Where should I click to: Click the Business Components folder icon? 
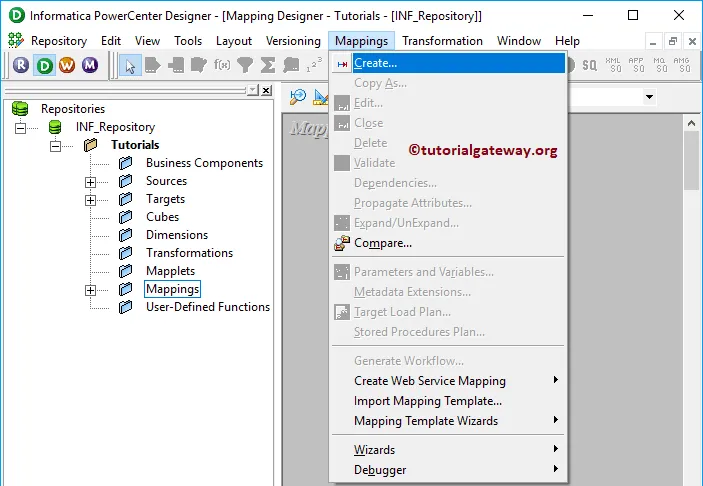click(126, 163)
